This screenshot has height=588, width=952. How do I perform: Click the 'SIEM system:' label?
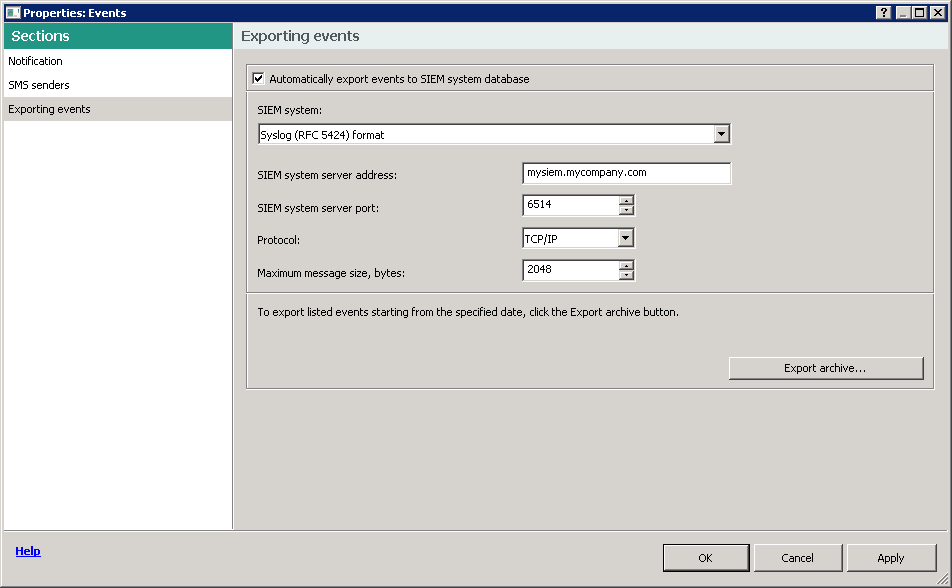point(289,110)
